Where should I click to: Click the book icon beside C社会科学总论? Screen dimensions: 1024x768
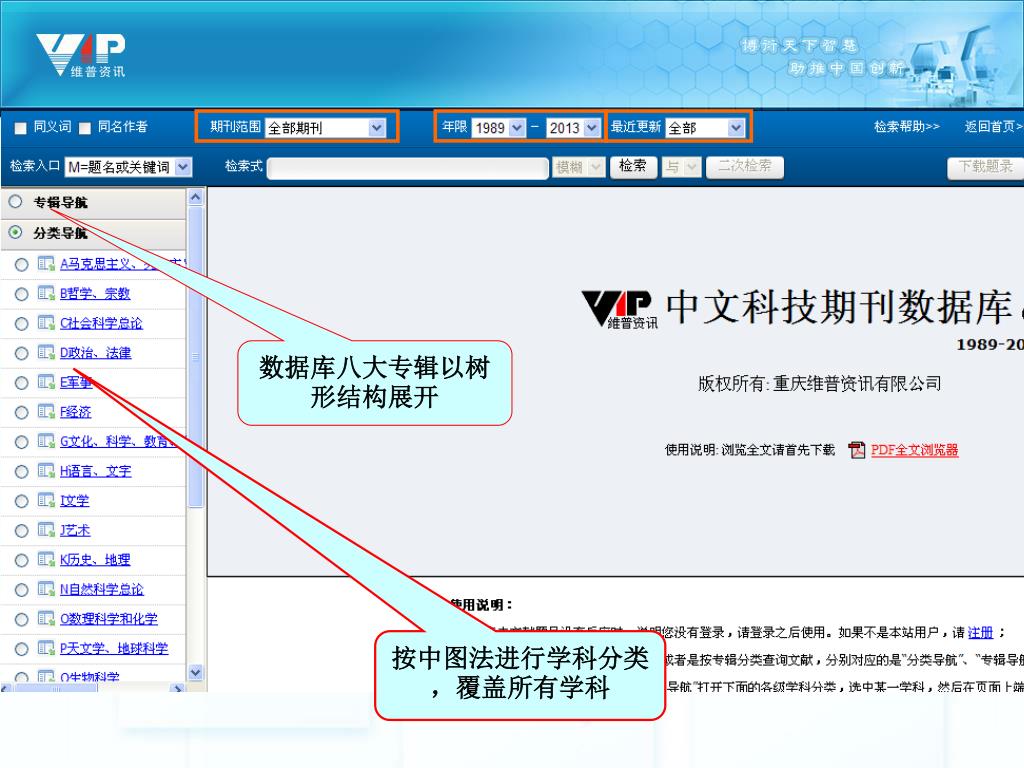click(46, 323)
